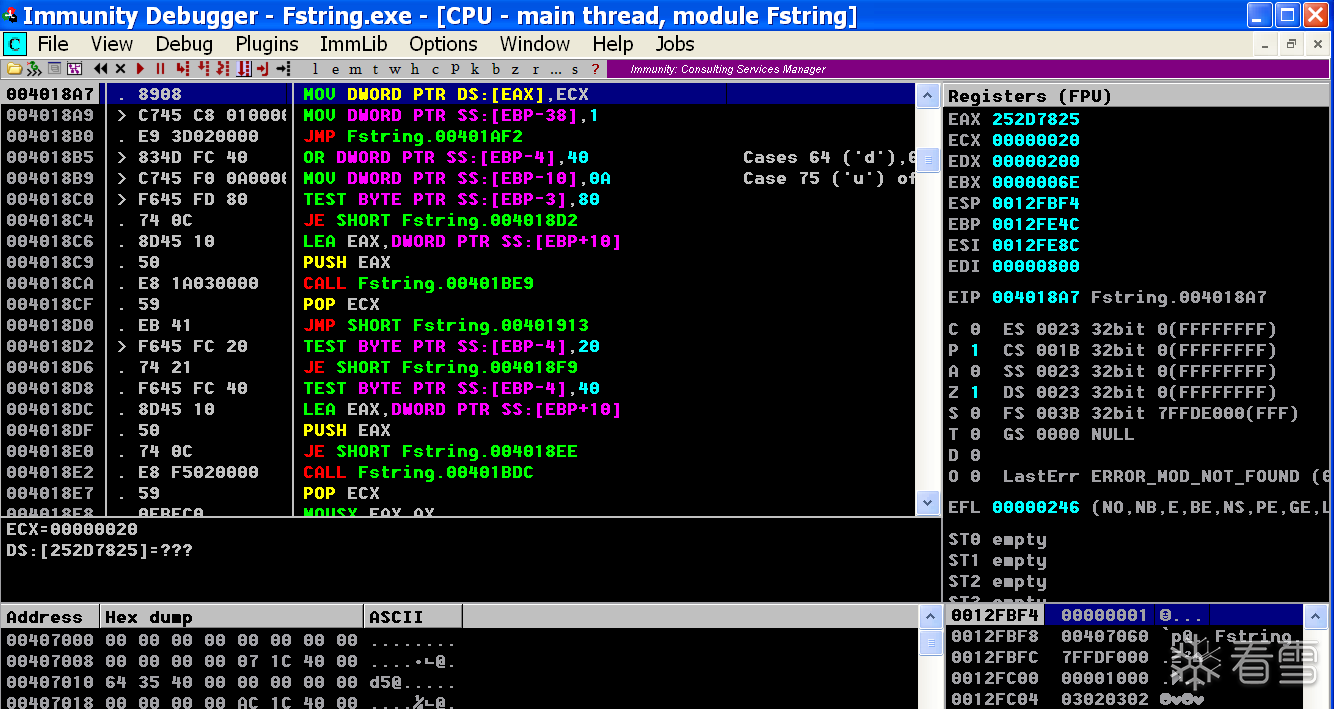Show hardware breakpoints via 'z' button
1334x709 pixels.
click(x=515, y=69)
